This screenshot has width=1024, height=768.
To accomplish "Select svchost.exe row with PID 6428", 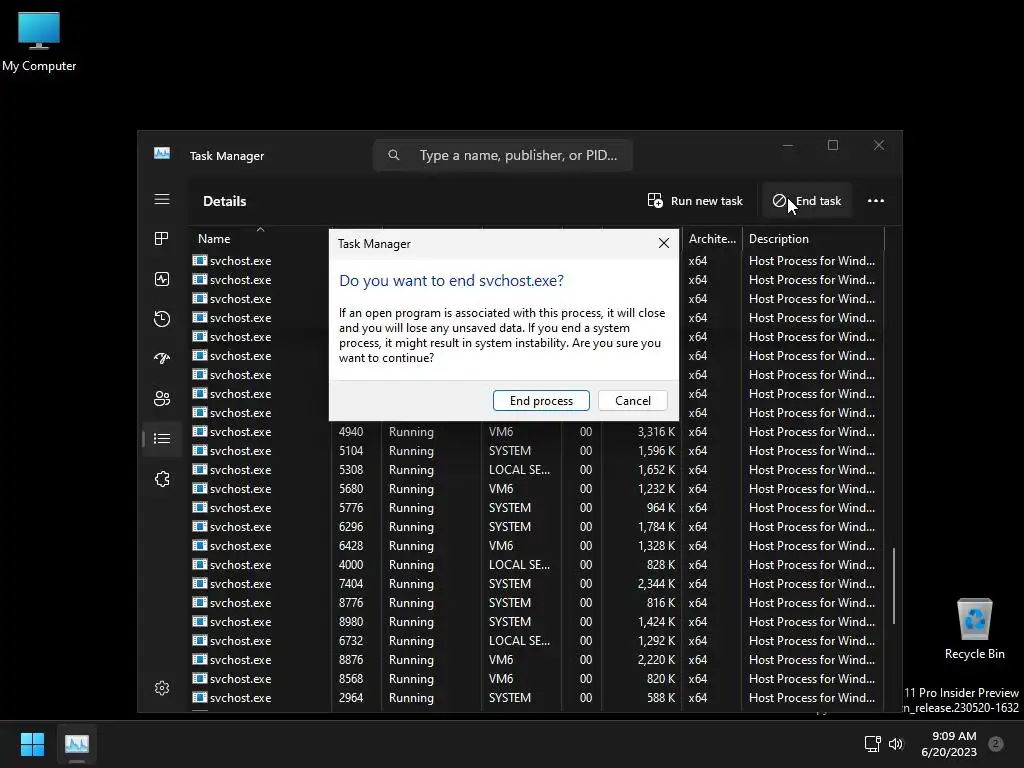I will (537, 545).
